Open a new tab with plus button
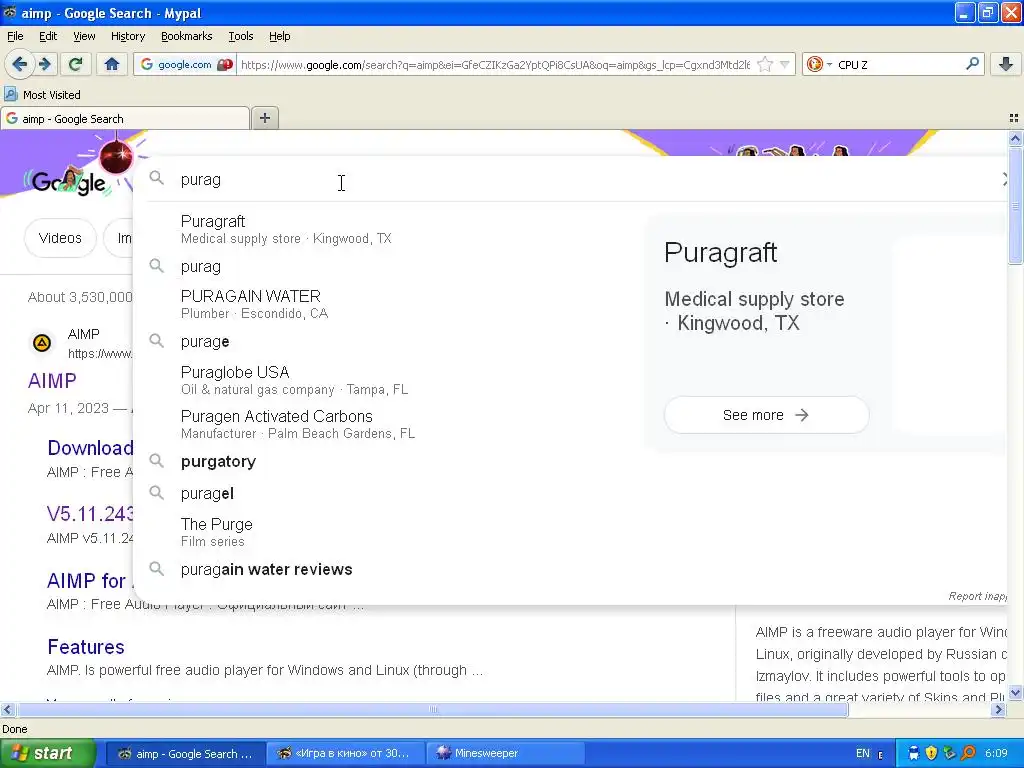 click(264, 118)
